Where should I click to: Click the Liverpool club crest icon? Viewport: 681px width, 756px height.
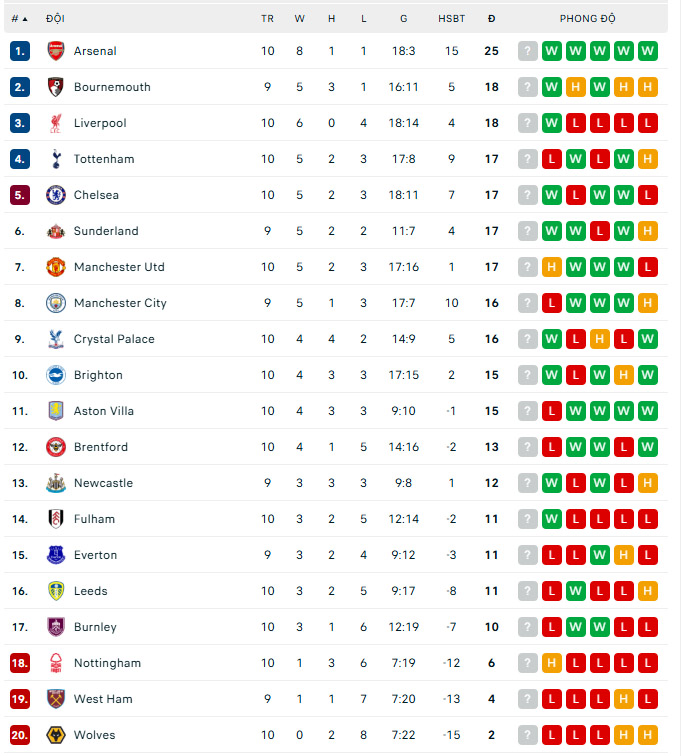(x=56, y=123)
